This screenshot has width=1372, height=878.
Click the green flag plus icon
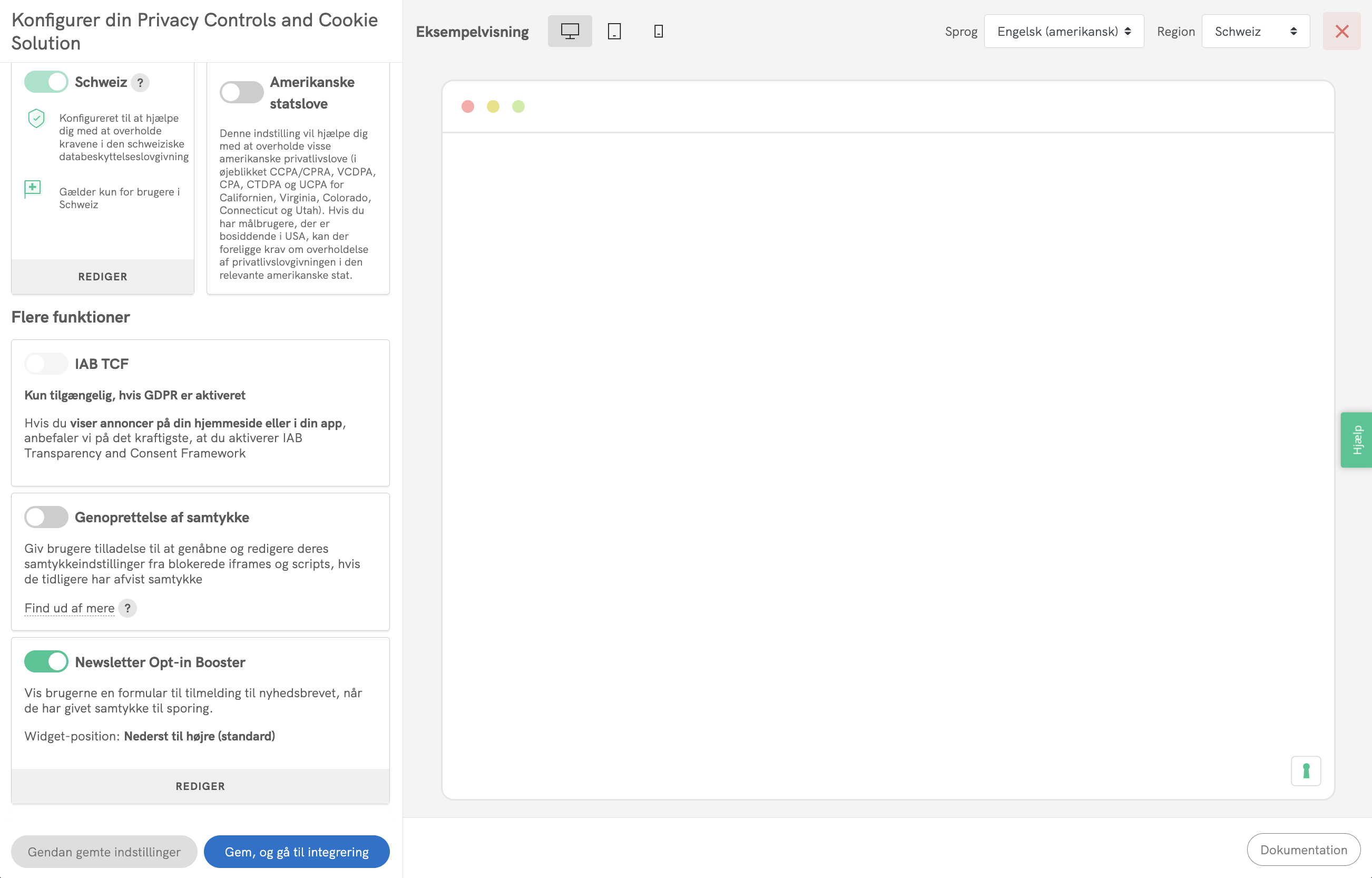click(33, 188)
